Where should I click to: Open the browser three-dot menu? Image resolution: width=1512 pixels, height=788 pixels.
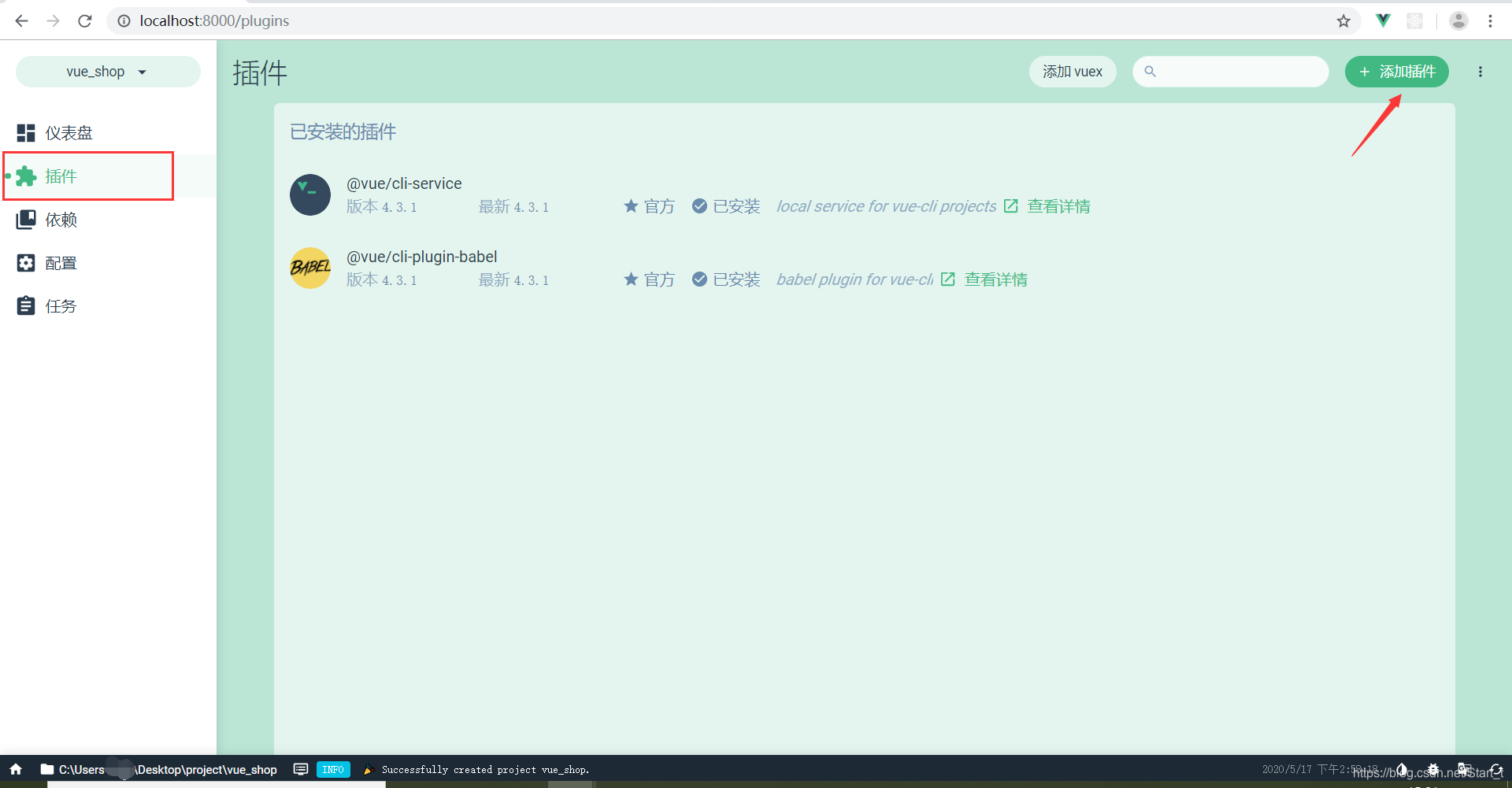click(1490, 21)
